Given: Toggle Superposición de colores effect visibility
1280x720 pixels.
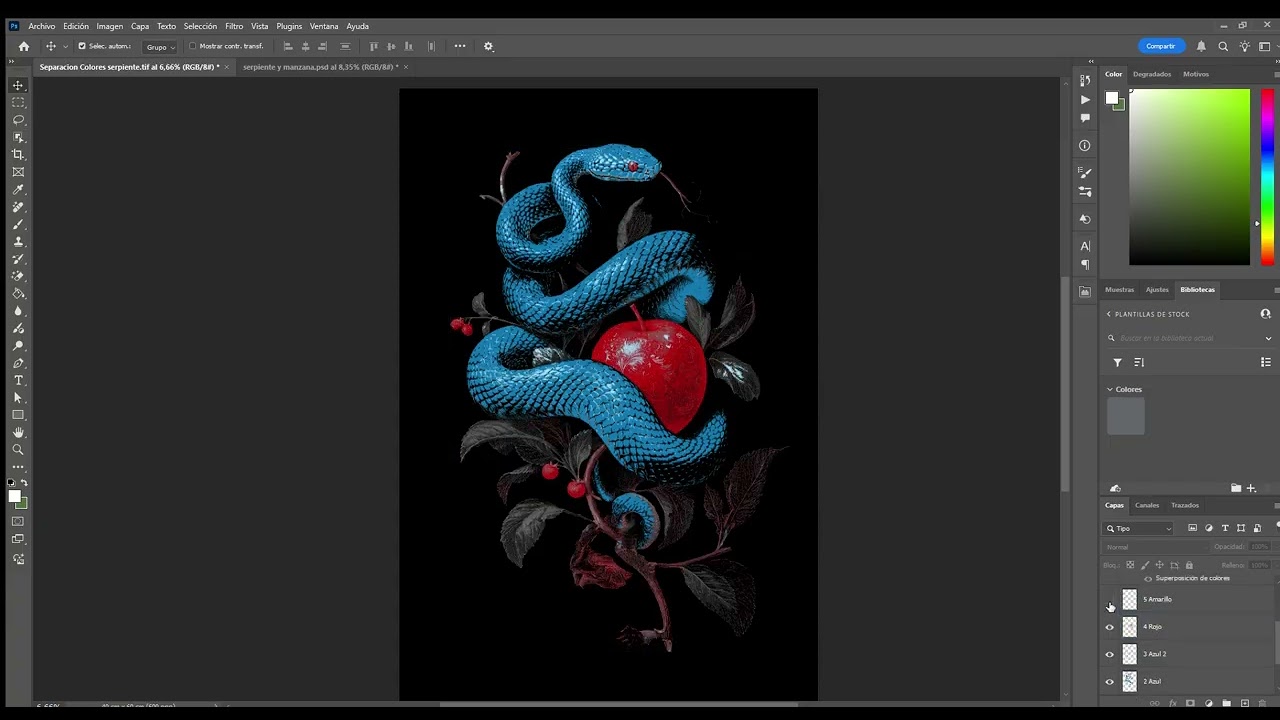Looking at the screenshot, I should 1148,579.
